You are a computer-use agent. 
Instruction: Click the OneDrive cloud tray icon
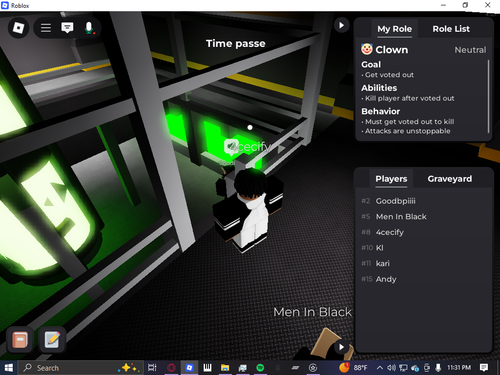coord(415,368)
